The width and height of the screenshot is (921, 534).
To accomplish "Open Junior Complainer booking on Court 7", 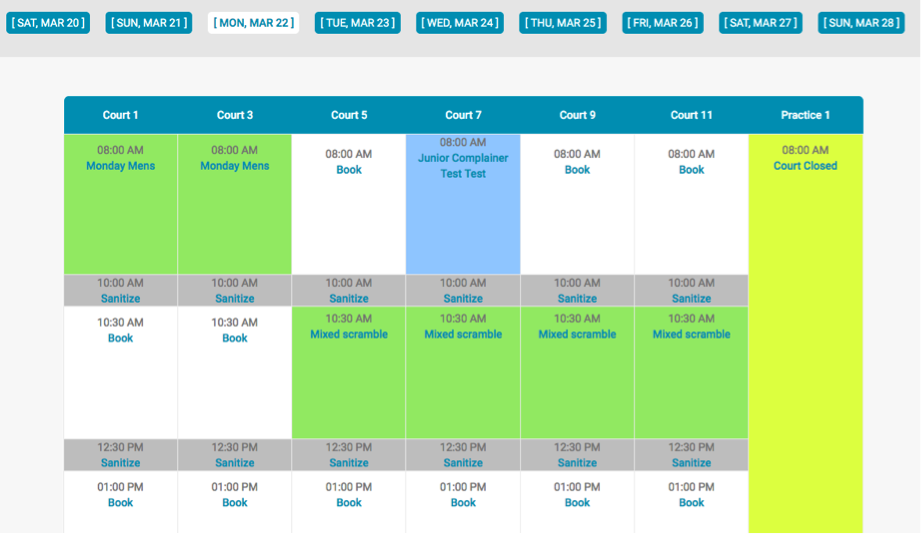I will 463,158.
